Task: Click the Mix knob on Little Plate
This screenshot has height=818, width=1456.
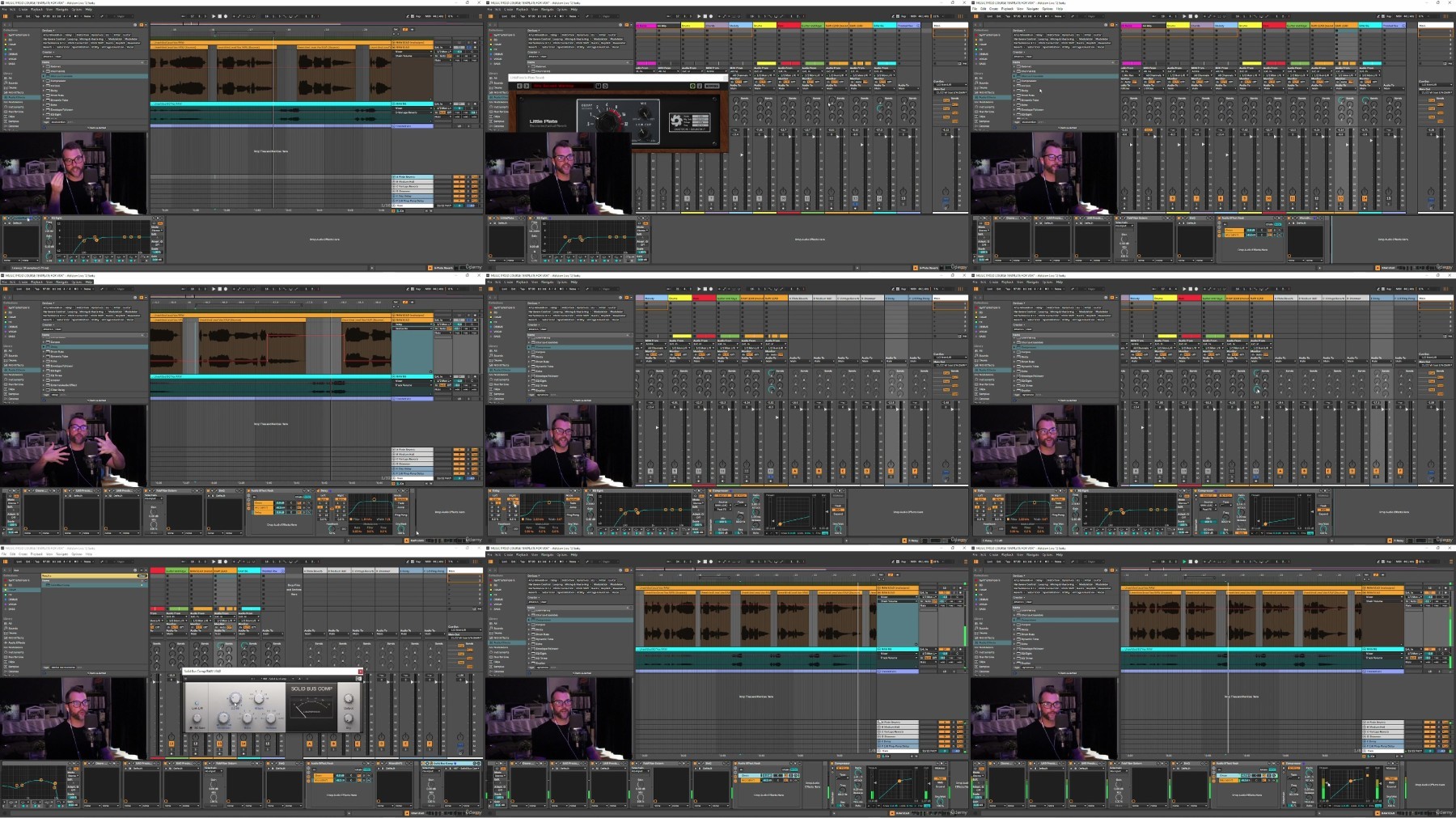Action: click(x=645, y=114)
